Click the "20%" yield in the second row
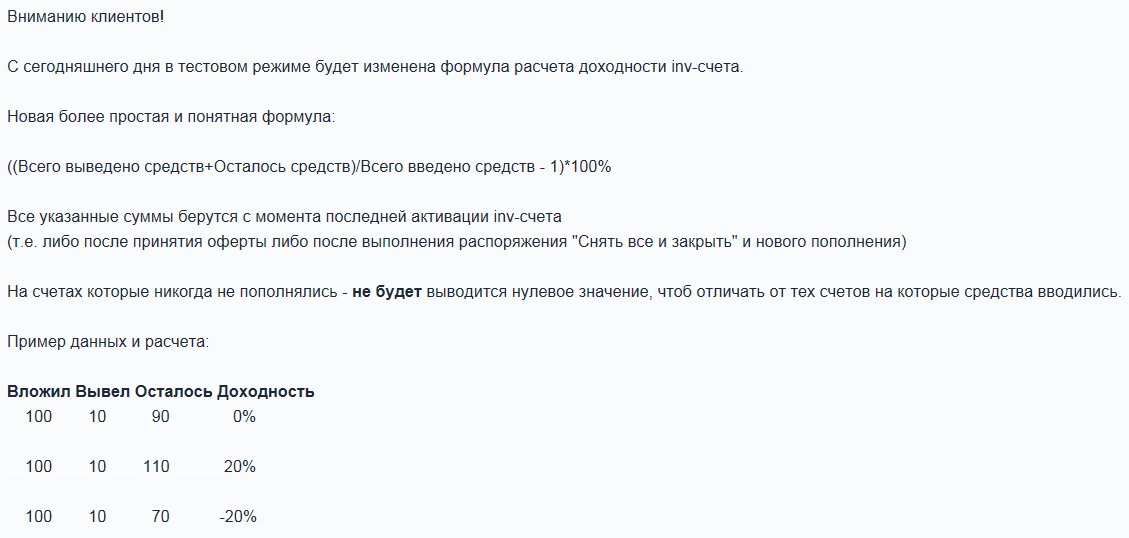 pyautogui.click(x=240, y=466)
